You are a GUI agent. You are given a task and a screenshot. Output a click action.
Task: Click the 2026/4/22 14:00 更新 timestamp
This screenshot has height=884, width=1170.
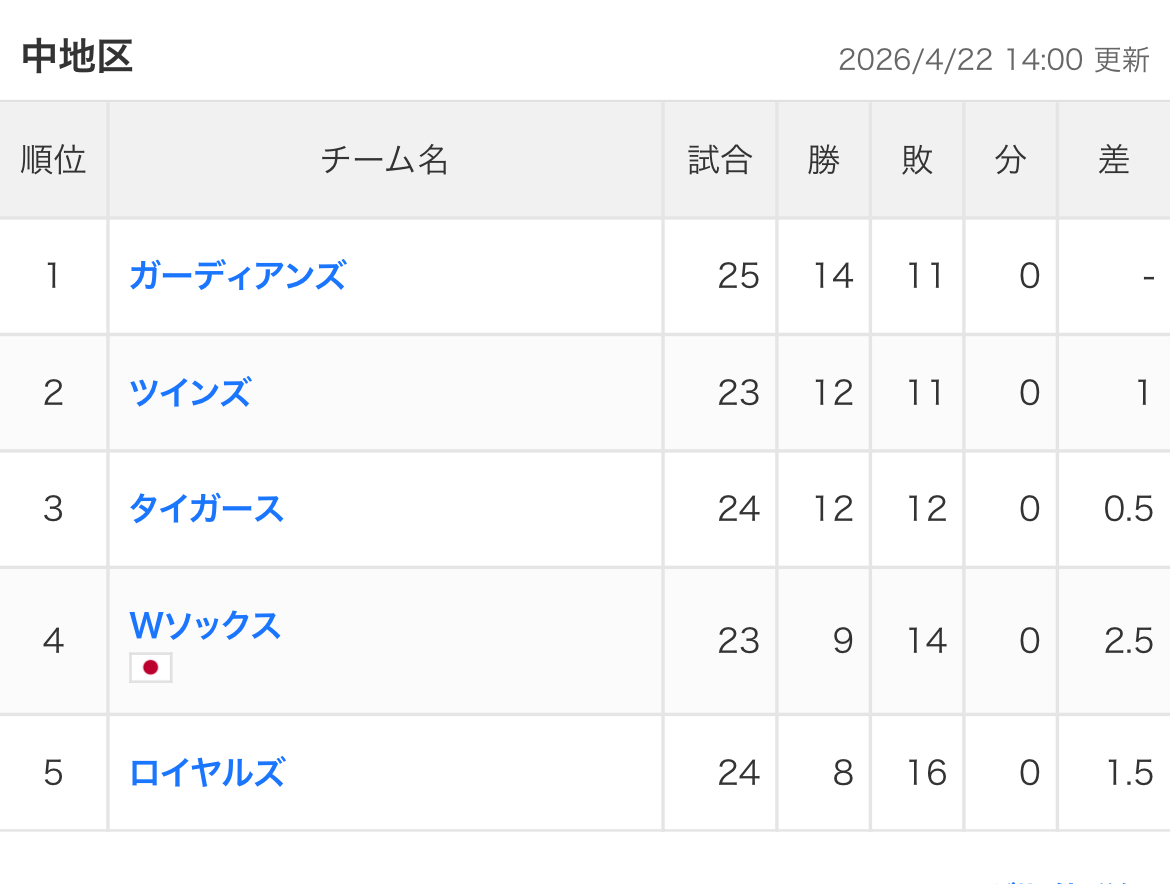[x=993, y=60]
